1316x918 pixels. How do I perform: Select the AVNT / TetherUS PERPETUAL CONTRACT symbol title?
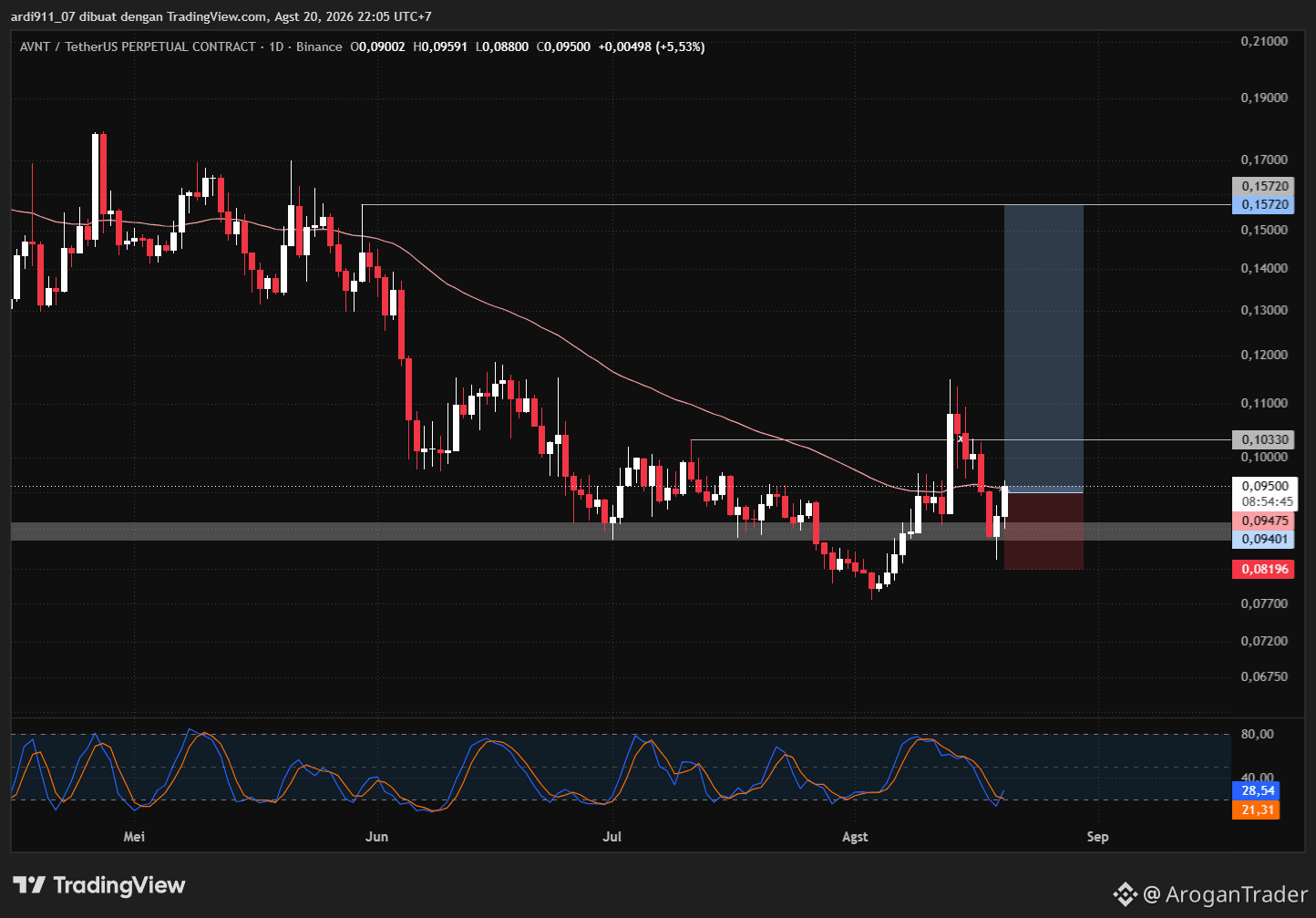click(x=138, y=46)
